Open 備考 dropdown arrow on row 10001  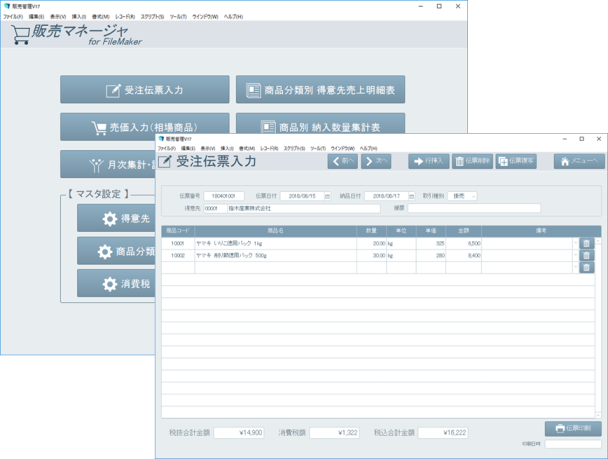[575, 243]
